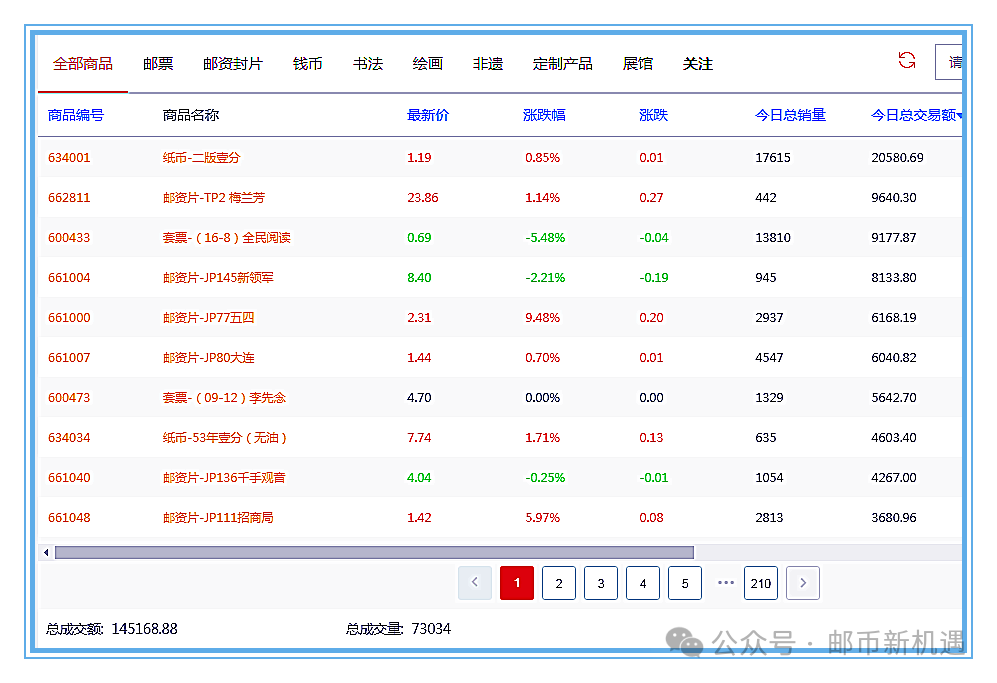Open the 邮资封片 tab

click(x=232, y=64)
